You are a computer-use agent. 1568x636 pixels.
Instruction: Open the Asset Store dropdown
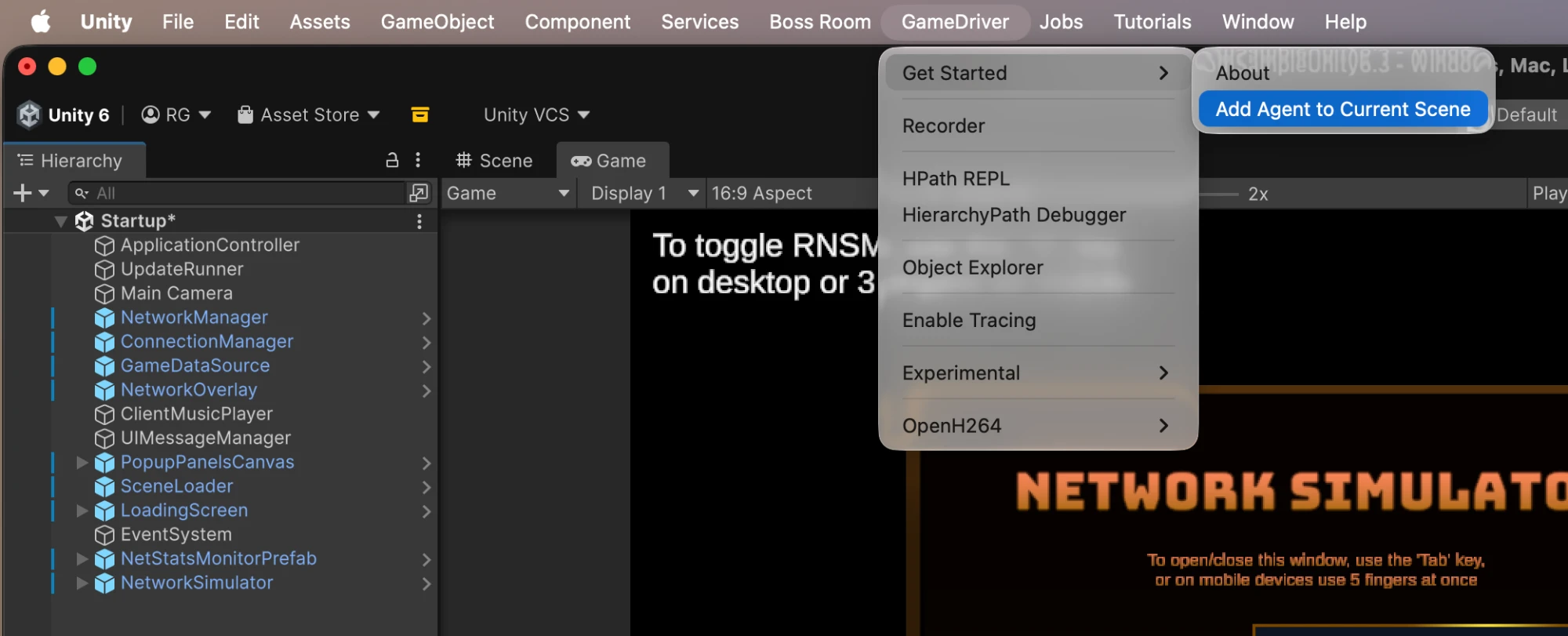308,115
